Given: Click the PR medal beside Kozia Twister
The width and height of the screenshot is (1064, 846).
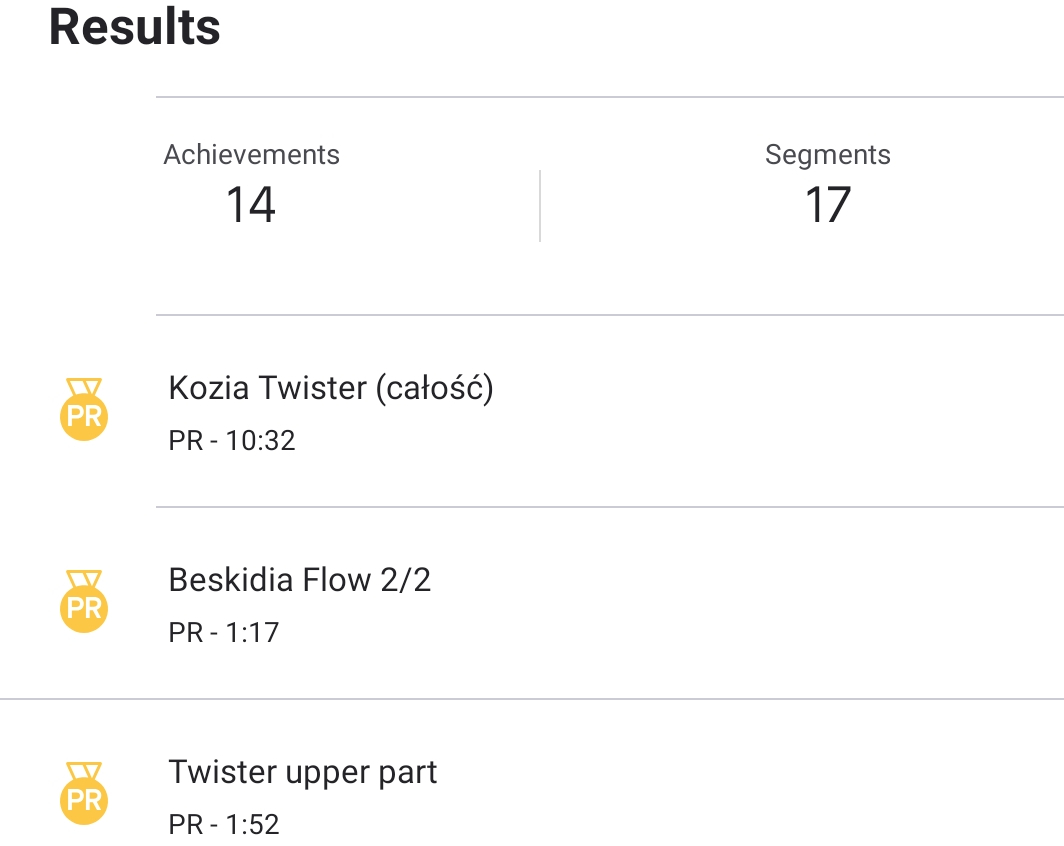Looking at the screenshot, I should (x=84, y=415).
